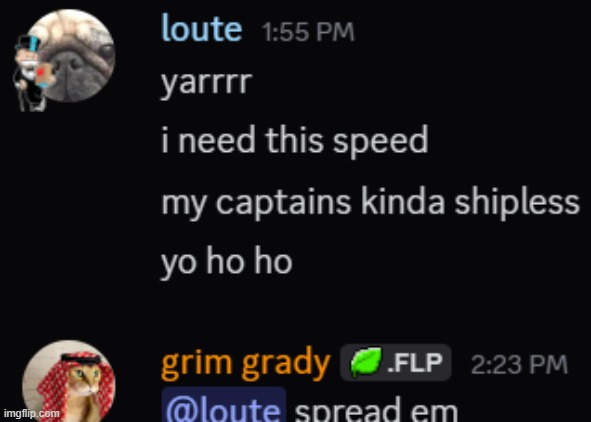Image resolution: width=591 pixels, height=422 pixels.
Task: Open the @loute mention
Action: click(224, 407)
